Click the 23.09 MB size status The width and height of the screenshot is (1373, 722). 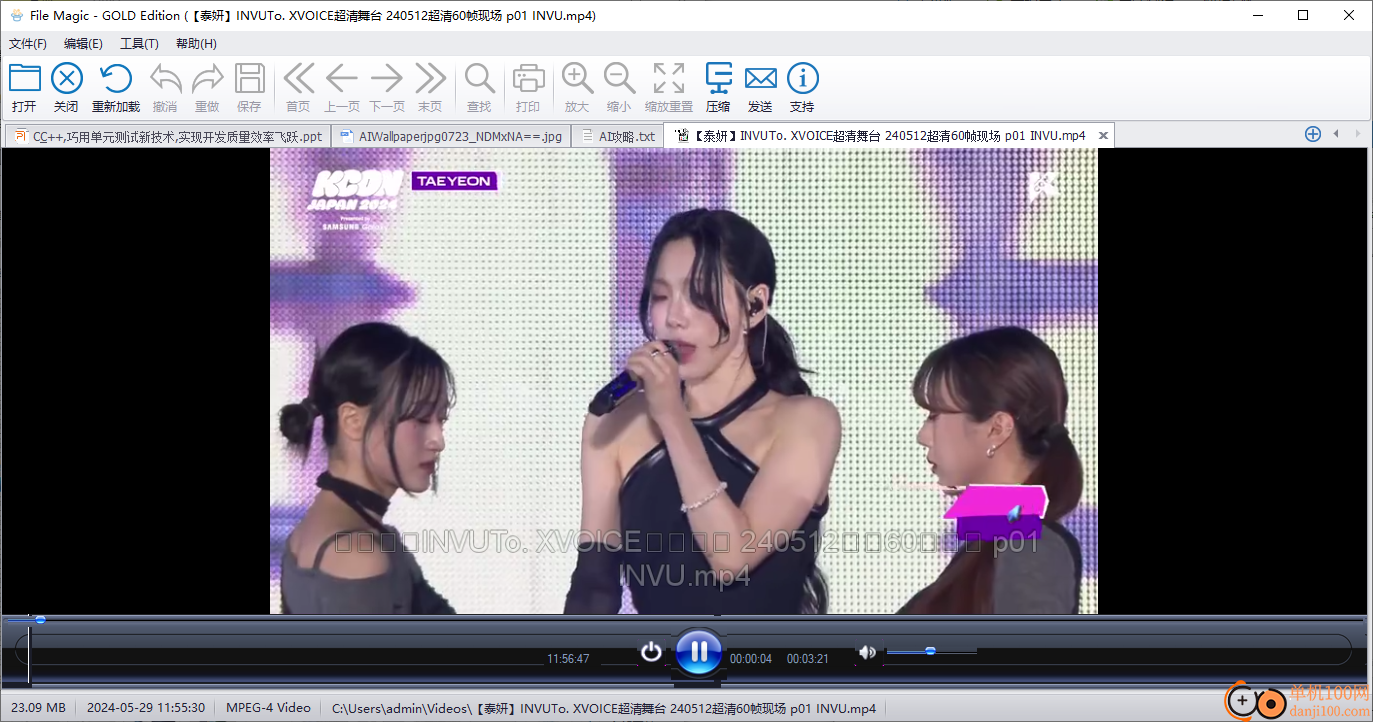point(39,708)
